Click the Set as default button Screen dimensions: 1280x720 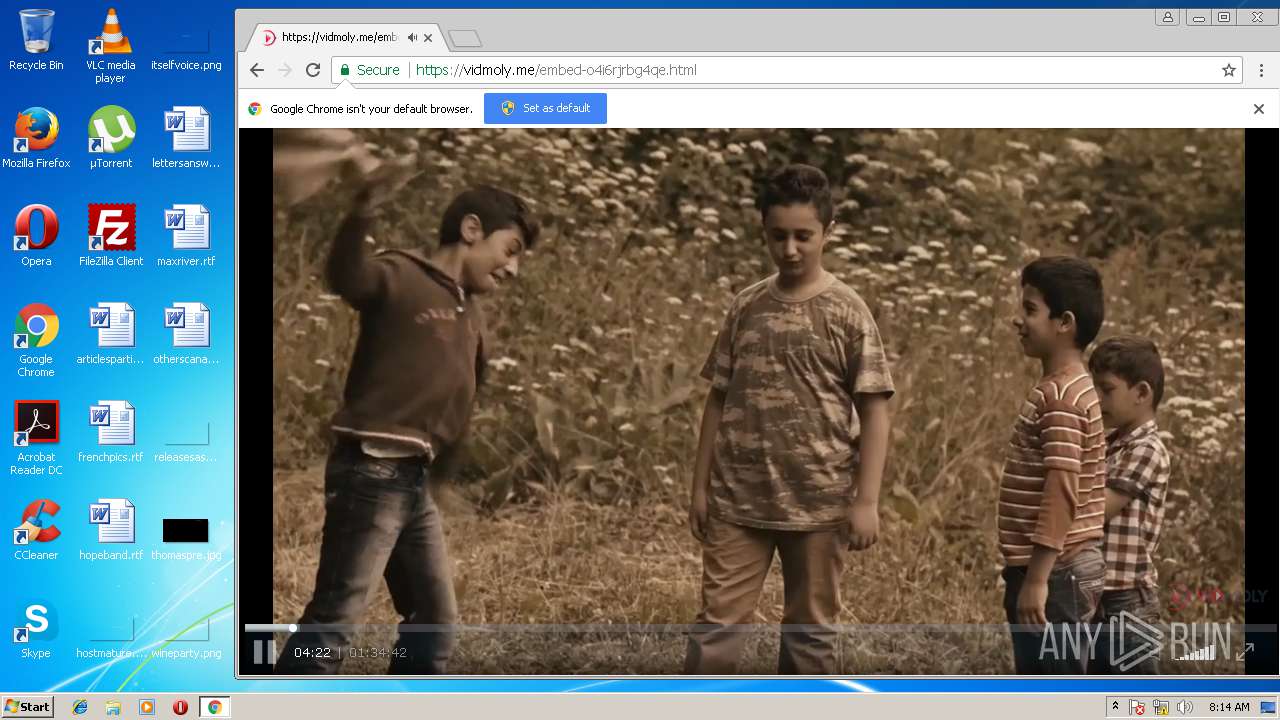545,108
